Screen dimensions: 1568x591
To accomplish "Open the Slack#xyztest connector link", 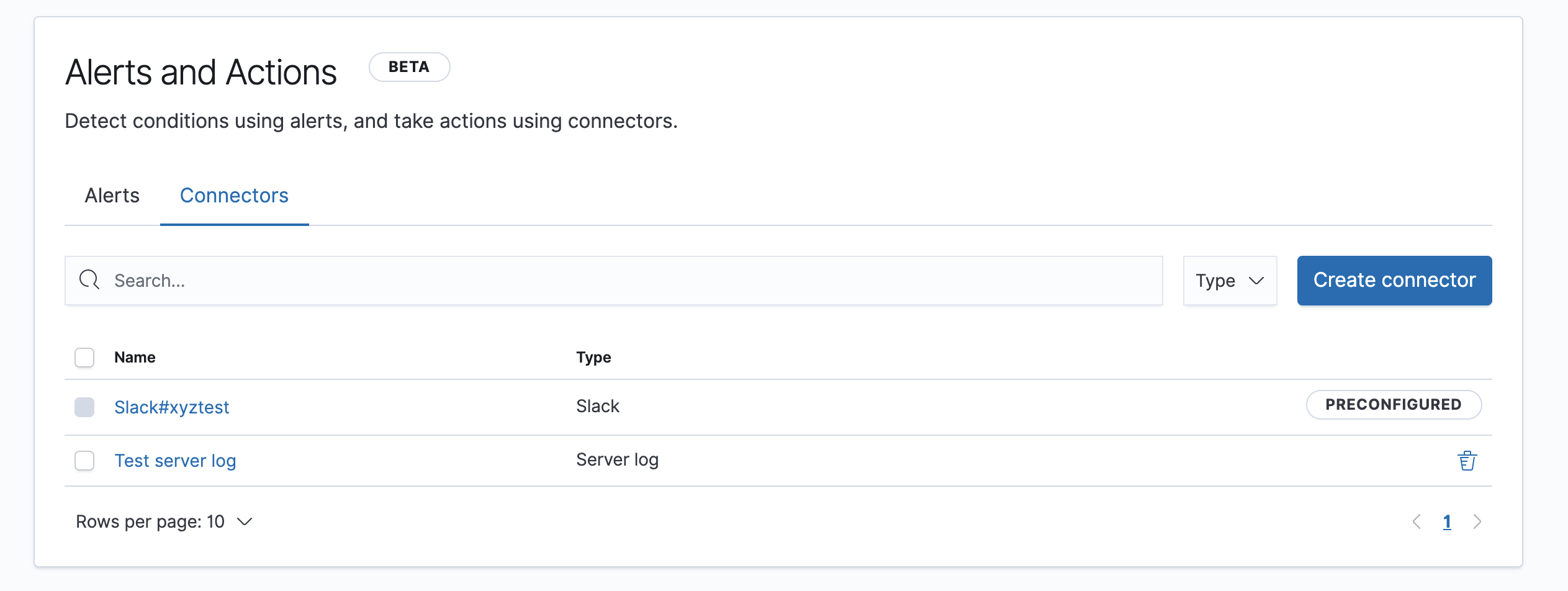I will pos(172,407).
